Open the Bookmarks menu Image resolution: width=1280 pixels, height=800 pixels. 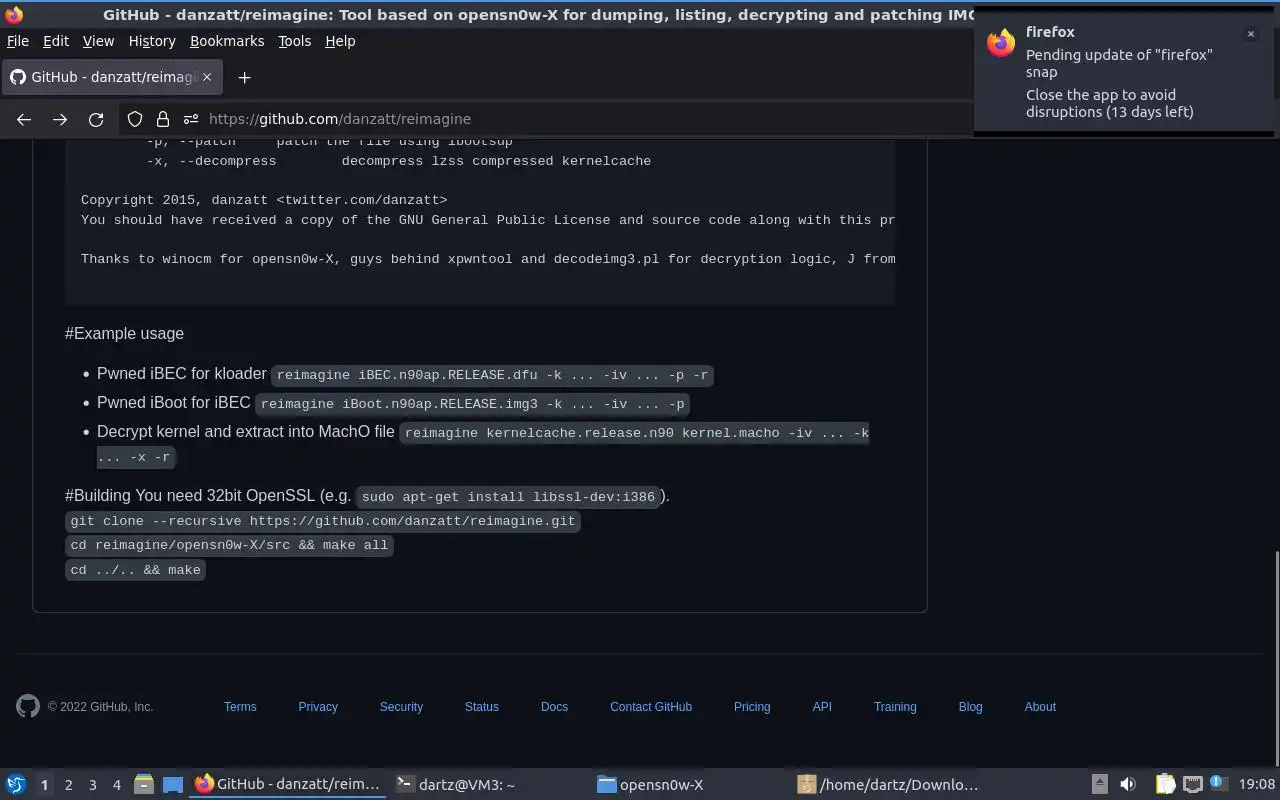tap(227, 41)
